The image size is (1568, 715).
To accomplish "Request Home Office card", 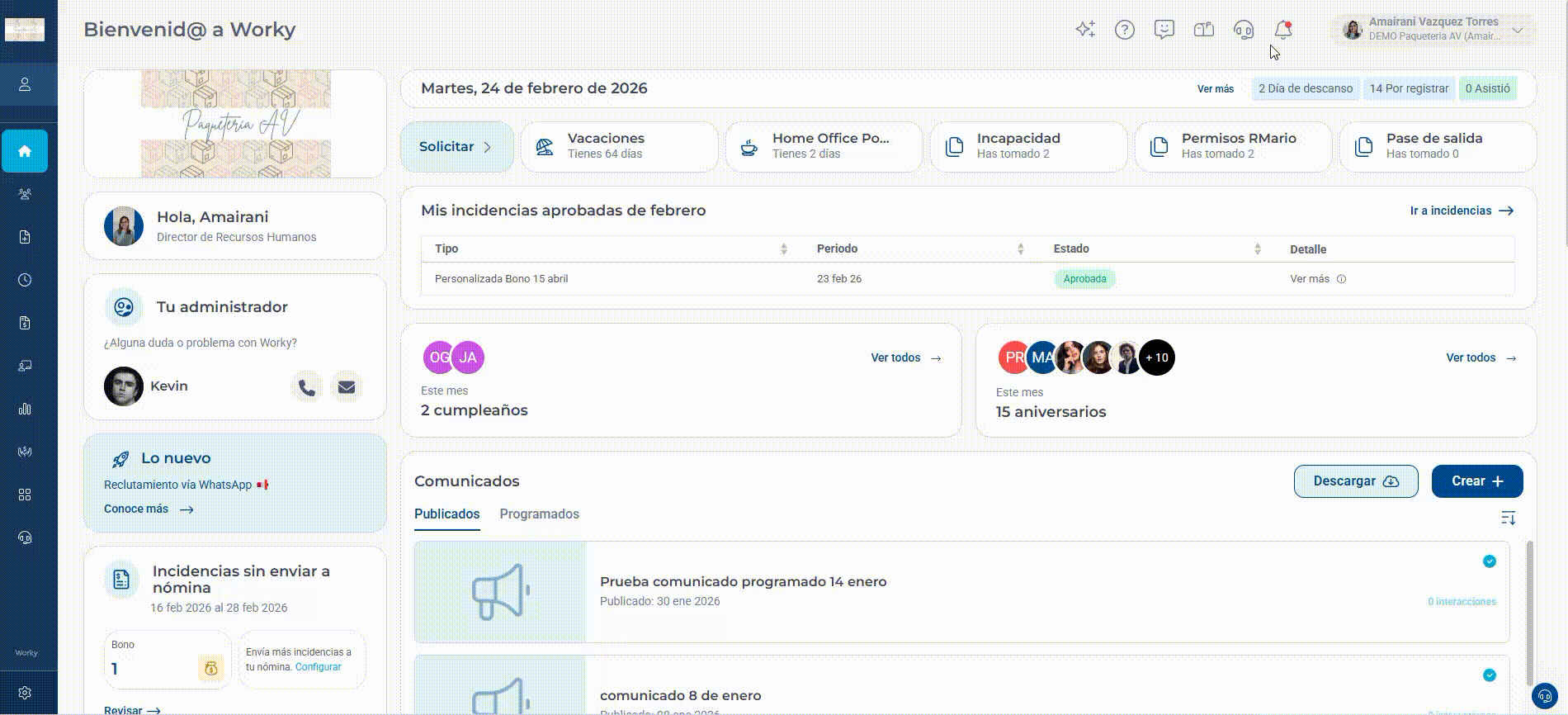I will (824, 147).
